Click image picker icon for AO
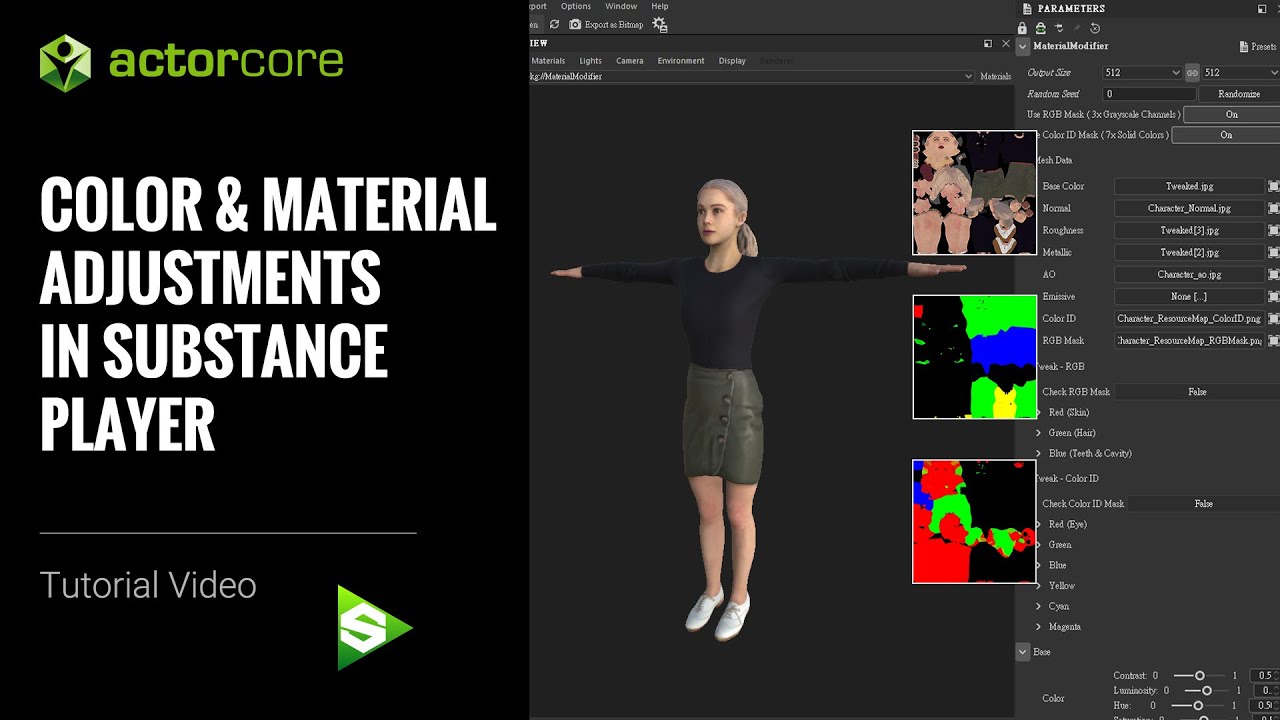 (1274, 274)
